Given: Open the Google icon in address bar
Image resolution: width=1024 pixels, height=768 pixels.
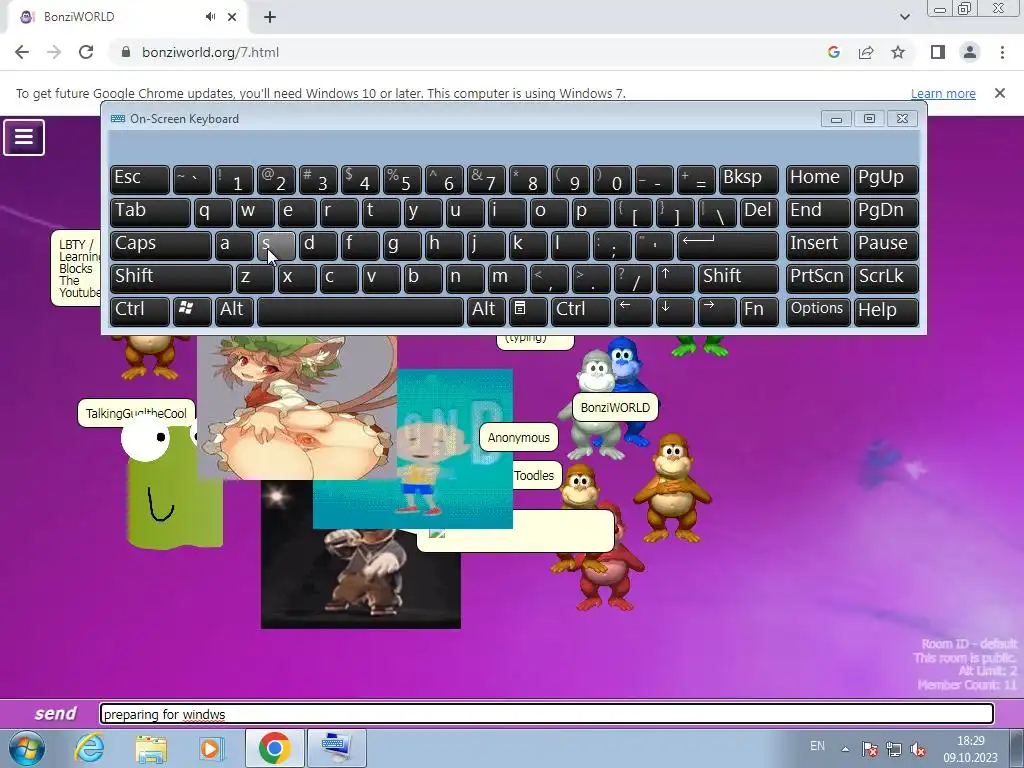Looking at the screenshot, I should (833, 52).
